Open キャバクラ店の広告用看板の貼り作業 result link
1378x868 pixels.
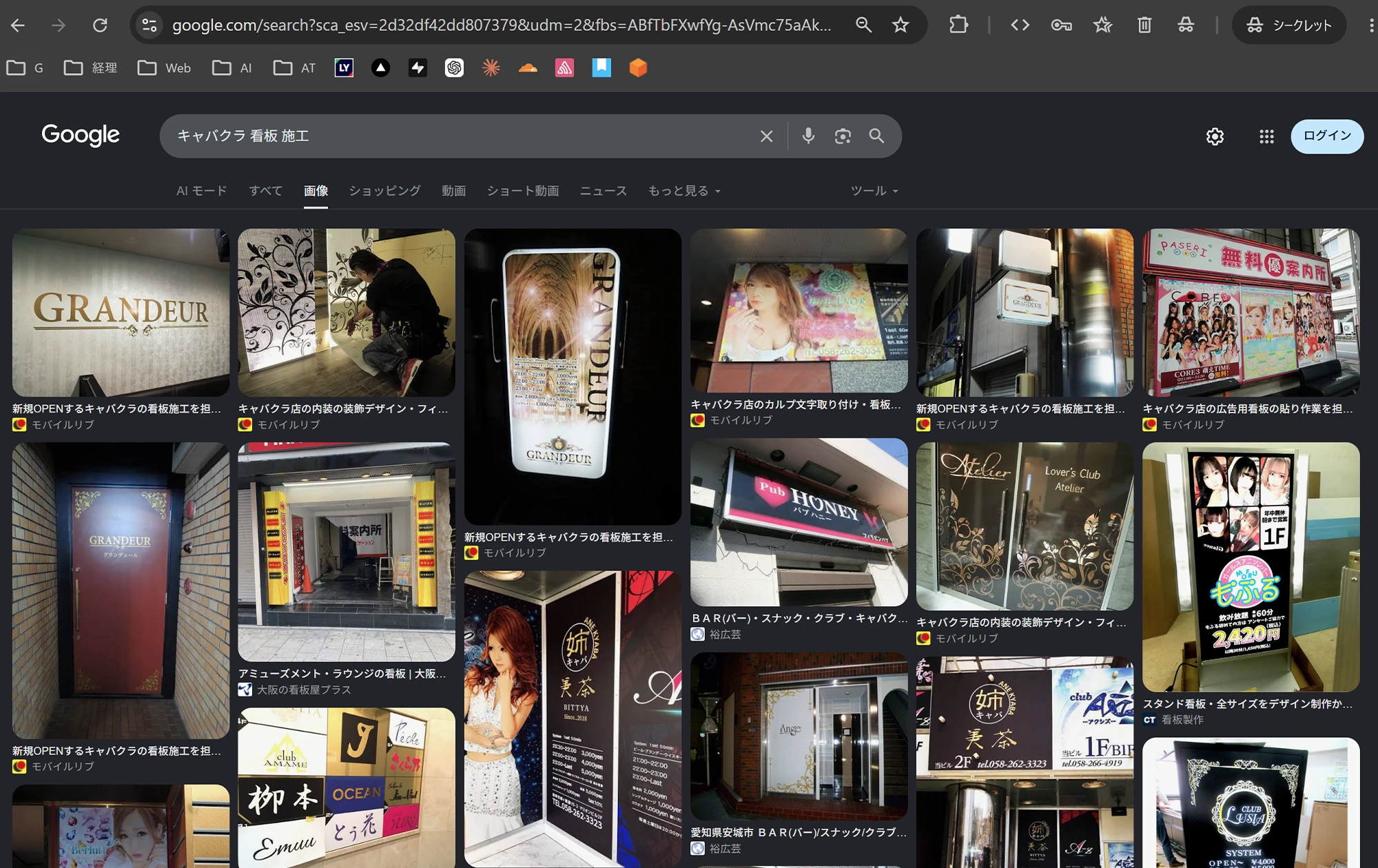click(x=1247, y=409)
